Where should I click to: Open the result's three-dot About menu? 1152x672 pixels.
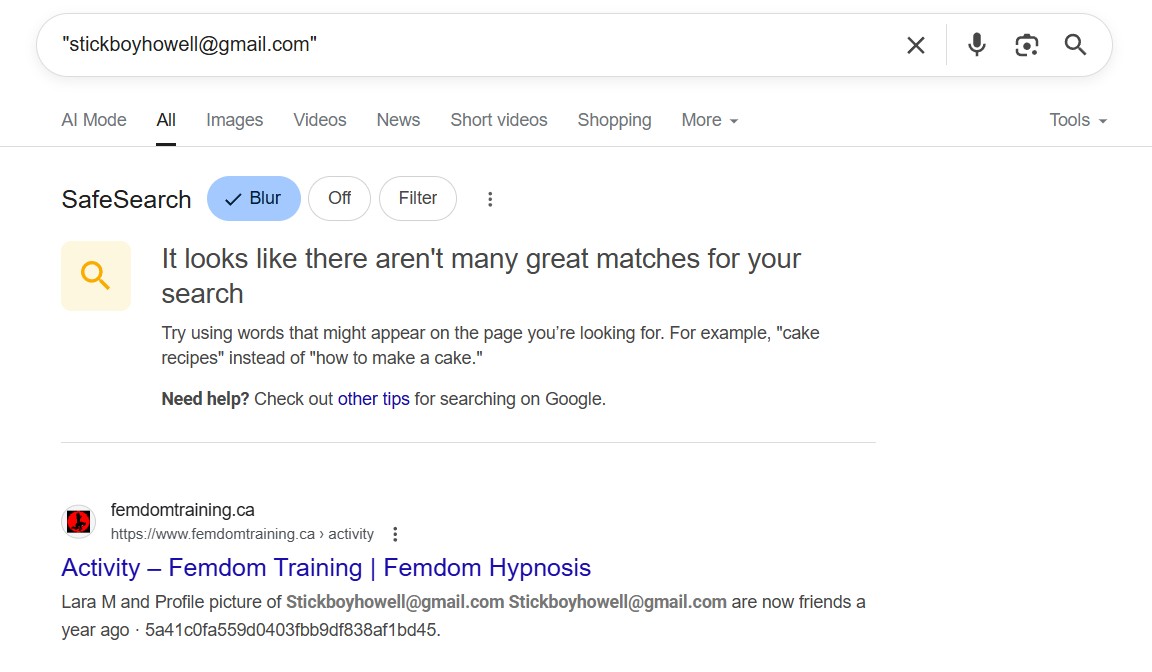[395, 534]
